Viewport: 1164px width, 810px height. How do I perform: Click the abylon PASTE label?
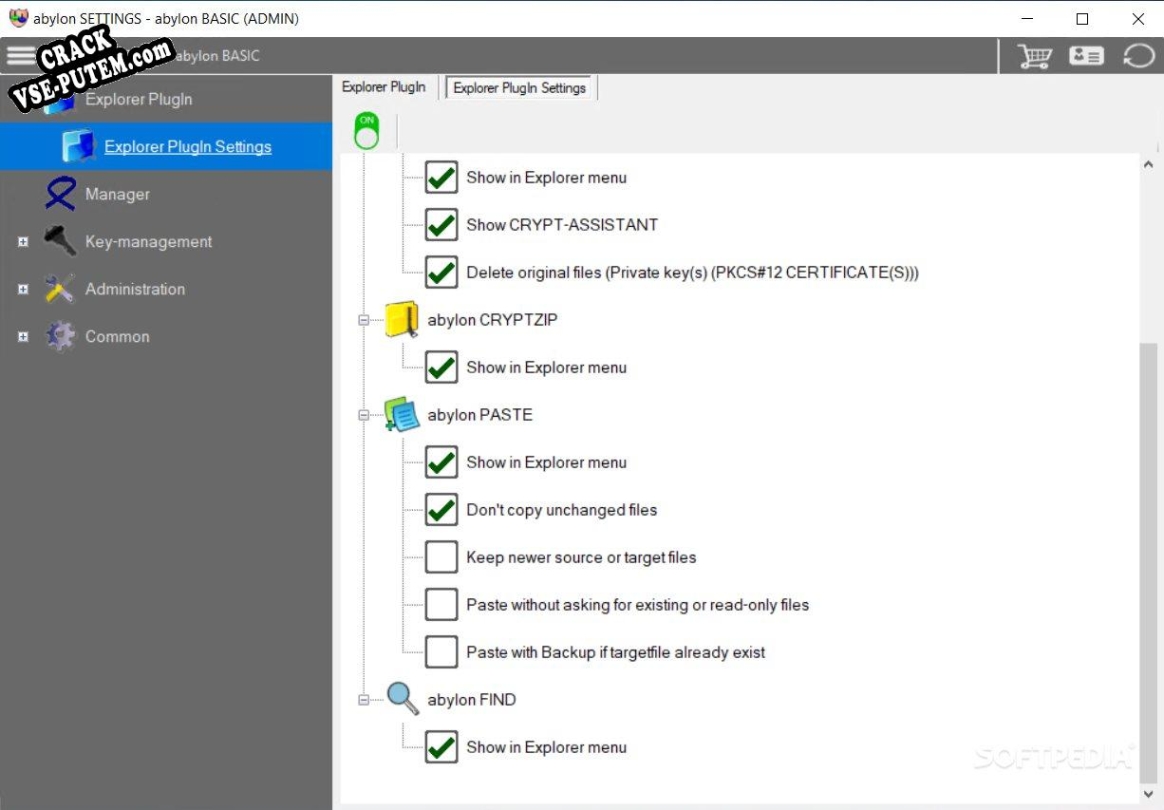tap(480, 414)
